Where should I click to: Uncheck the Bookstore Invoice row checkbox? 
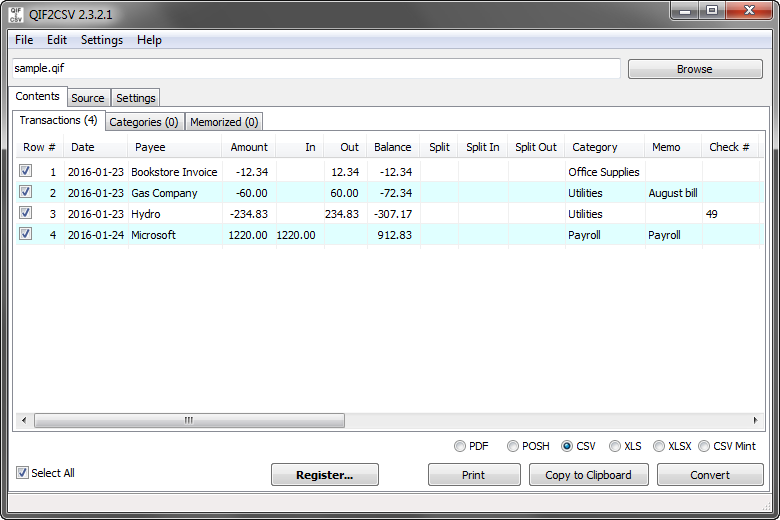(x=25, y=172)
